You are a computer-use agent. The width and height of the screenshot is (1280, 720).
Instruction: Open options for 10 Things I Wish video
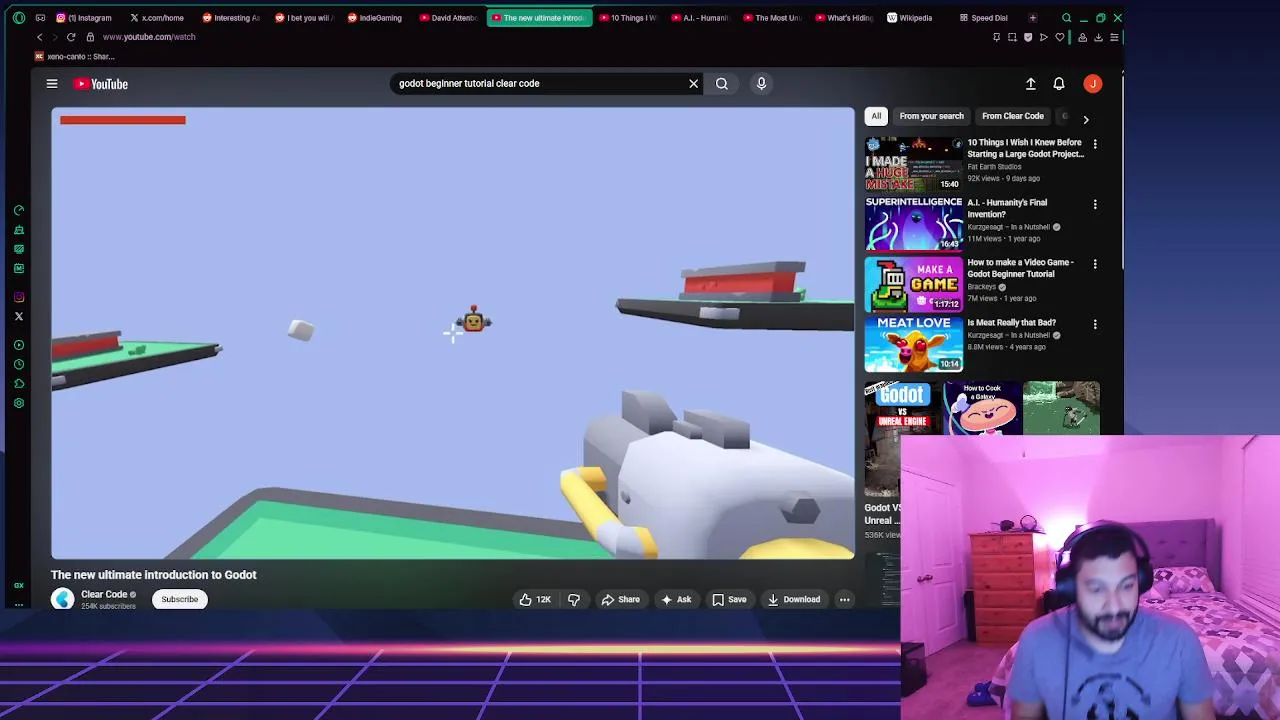(1095, 144)
